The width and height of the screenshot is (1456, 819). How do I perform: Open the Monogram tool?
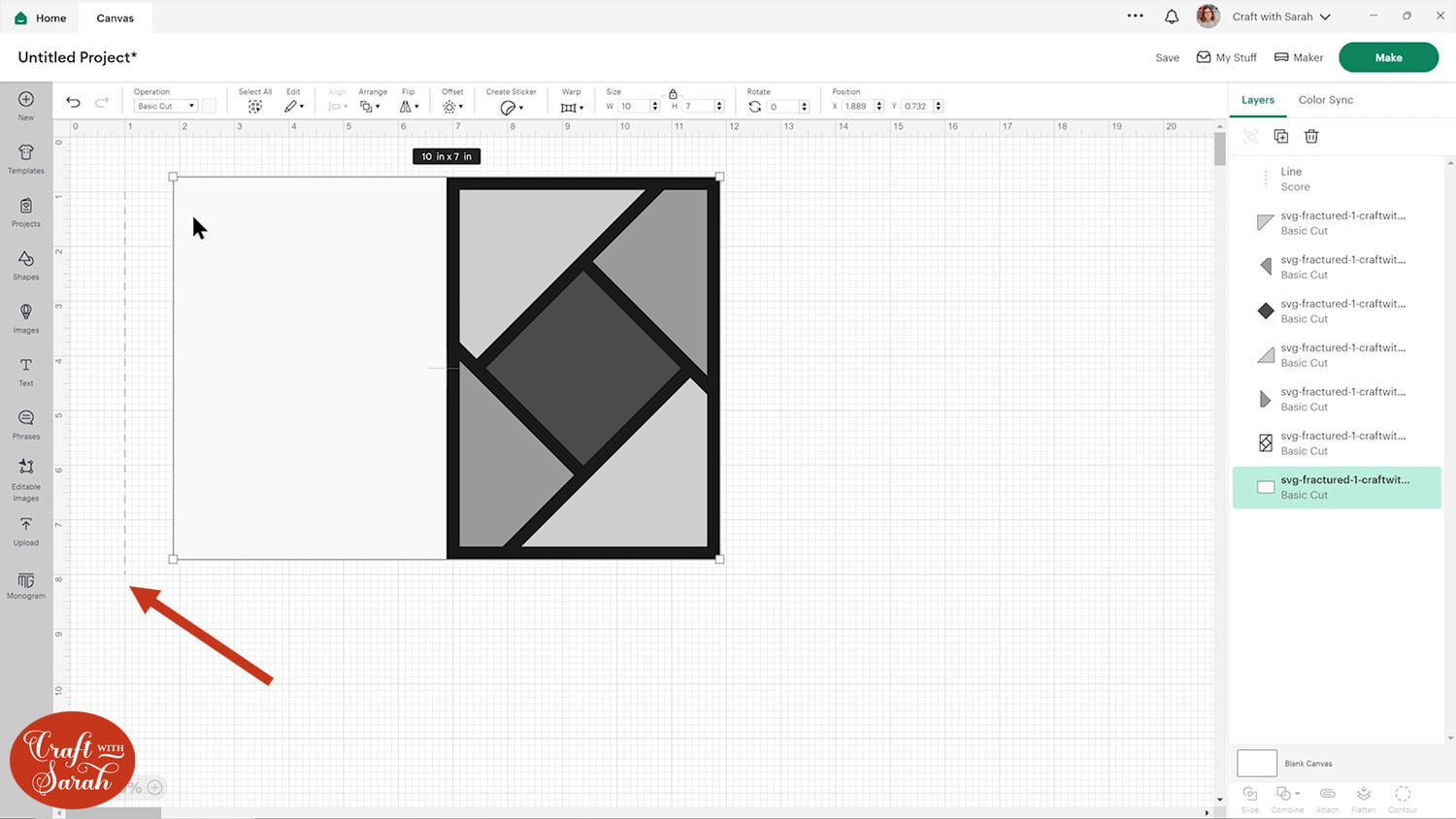pos(26,585)
